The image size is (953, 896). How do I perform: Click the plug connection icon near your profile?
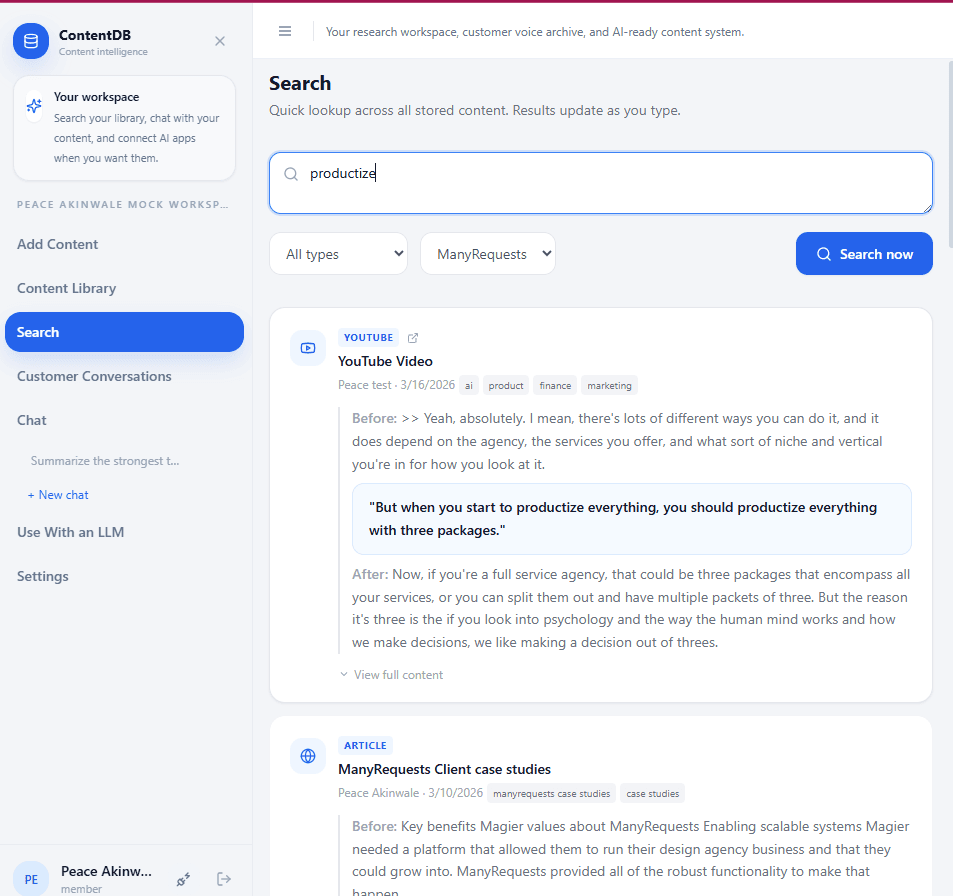click(183, 879)
